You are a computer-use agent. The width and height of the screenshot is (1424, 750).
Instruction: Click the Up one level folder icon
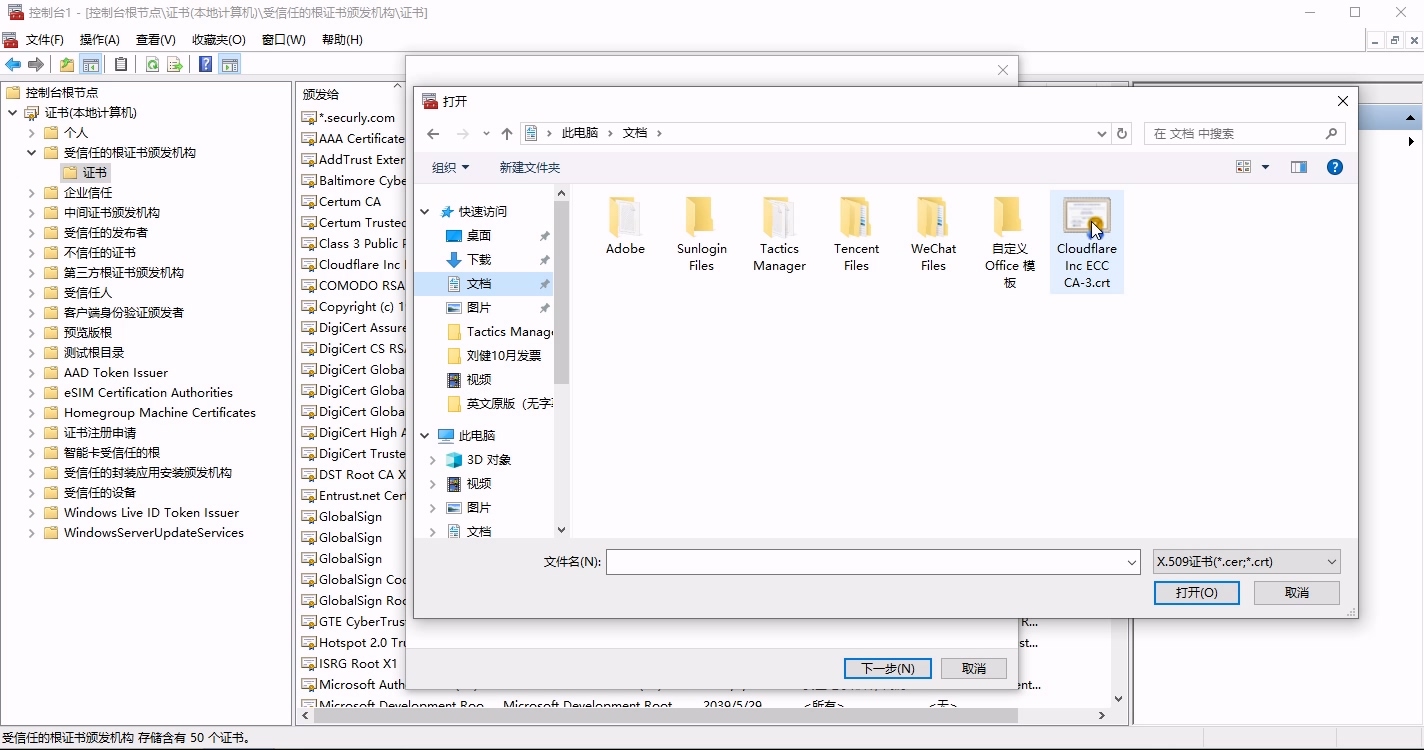coord(66,65)
